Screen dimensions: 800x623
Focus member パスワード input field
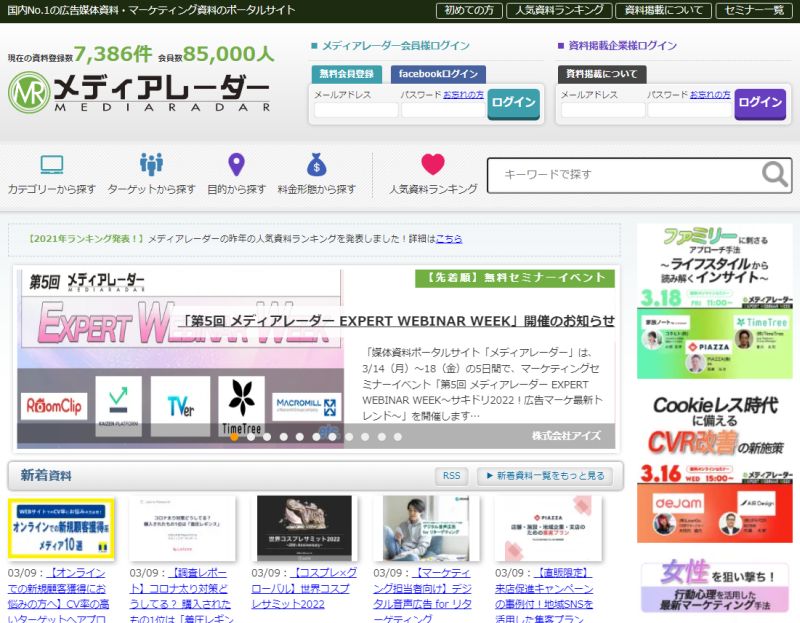[x=443, y=110]
